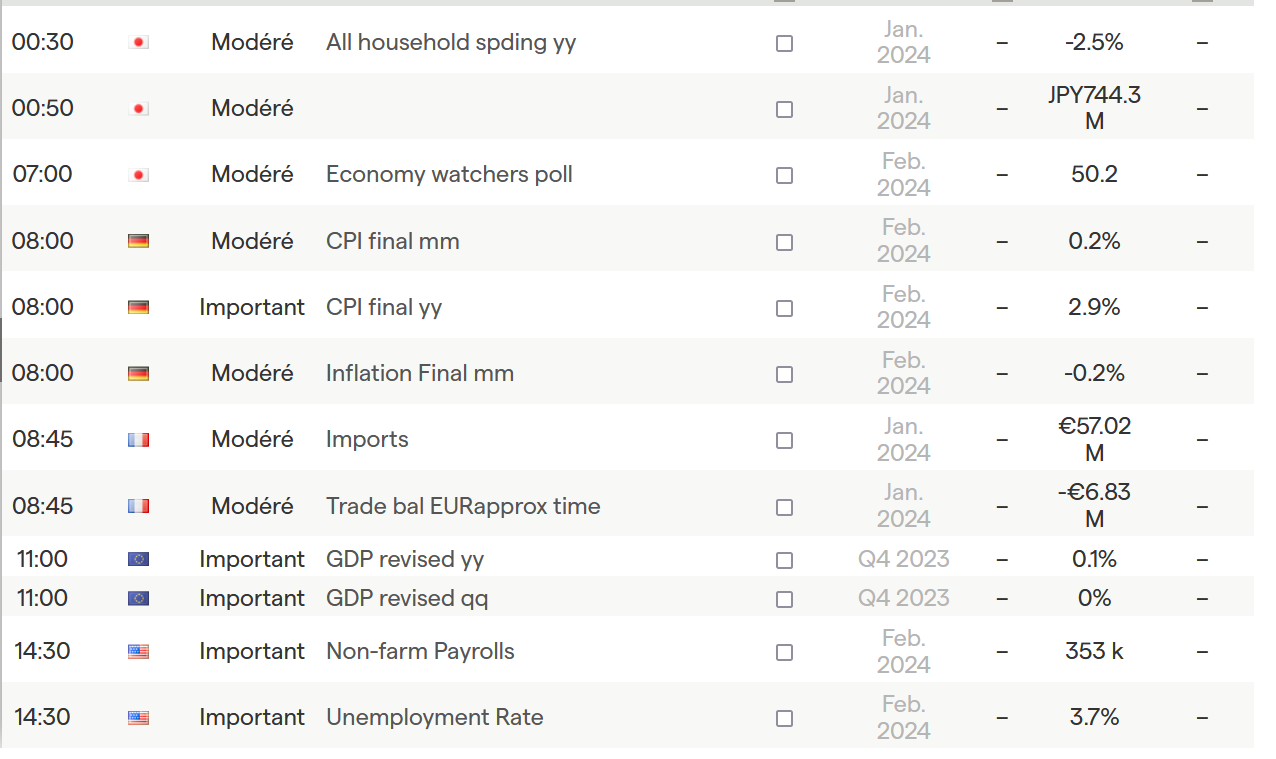Toggle the checkbox for GDP revised qq
1276x759 pixels.
[x=785, y=599]
